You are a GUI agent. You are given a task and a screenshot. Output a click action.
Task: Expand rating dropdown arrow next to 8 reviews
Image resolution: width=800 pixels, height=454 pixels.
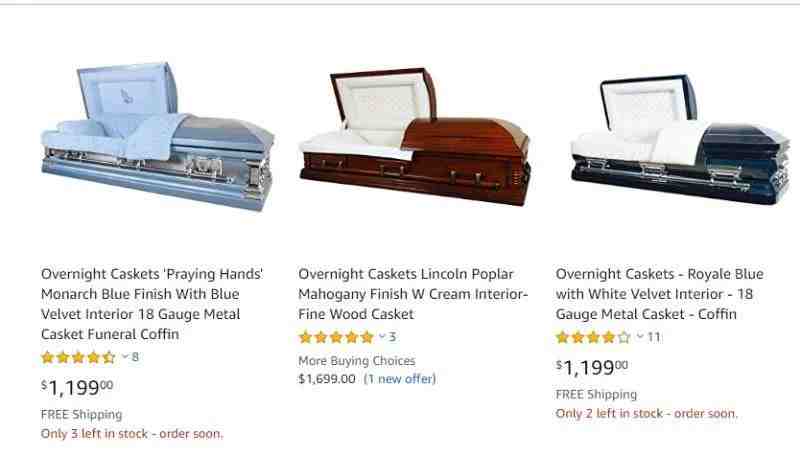(125, 357)
